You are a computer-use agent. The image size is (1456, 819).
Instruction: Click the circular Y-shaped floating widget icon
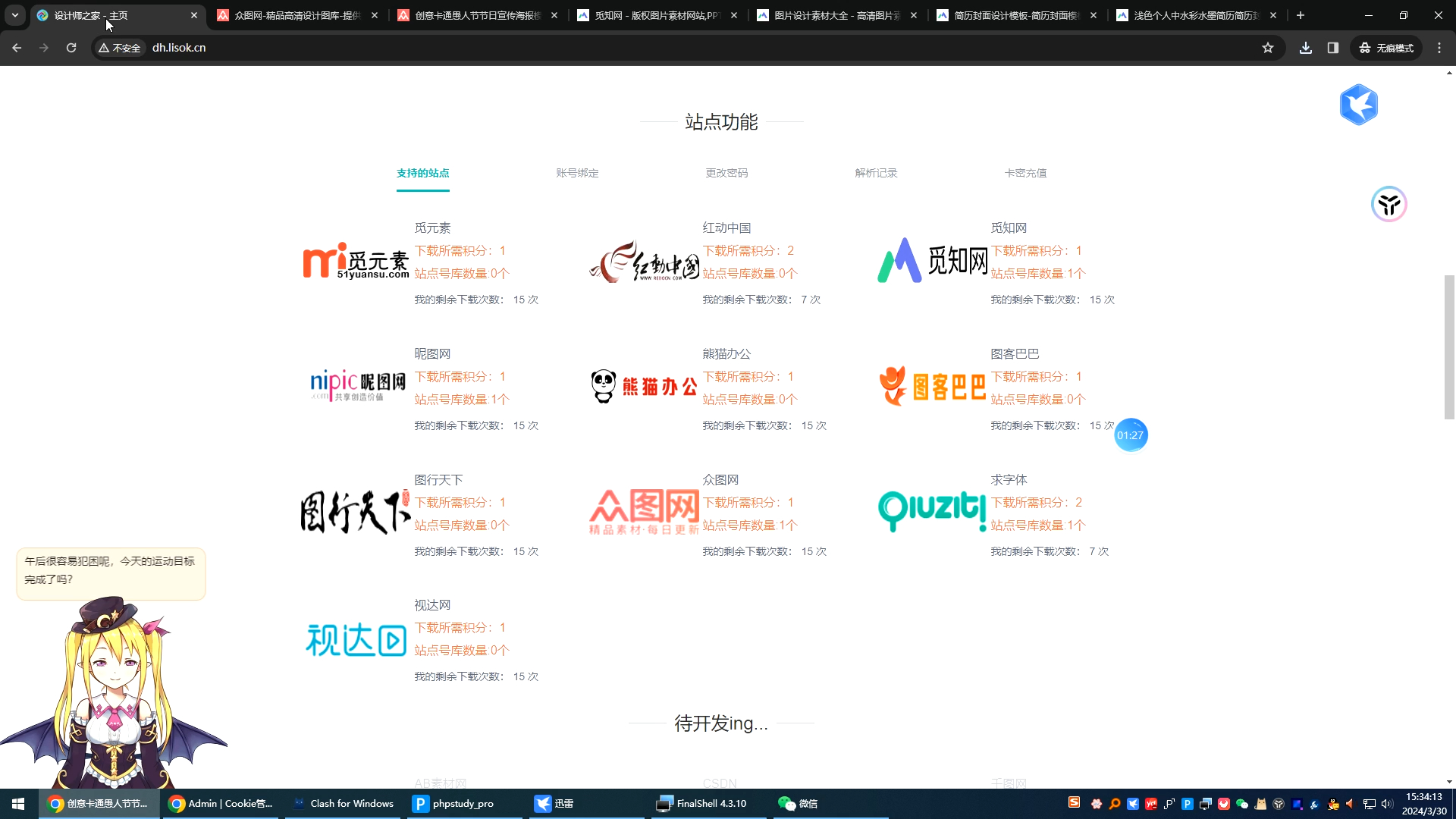[1389, 204]
